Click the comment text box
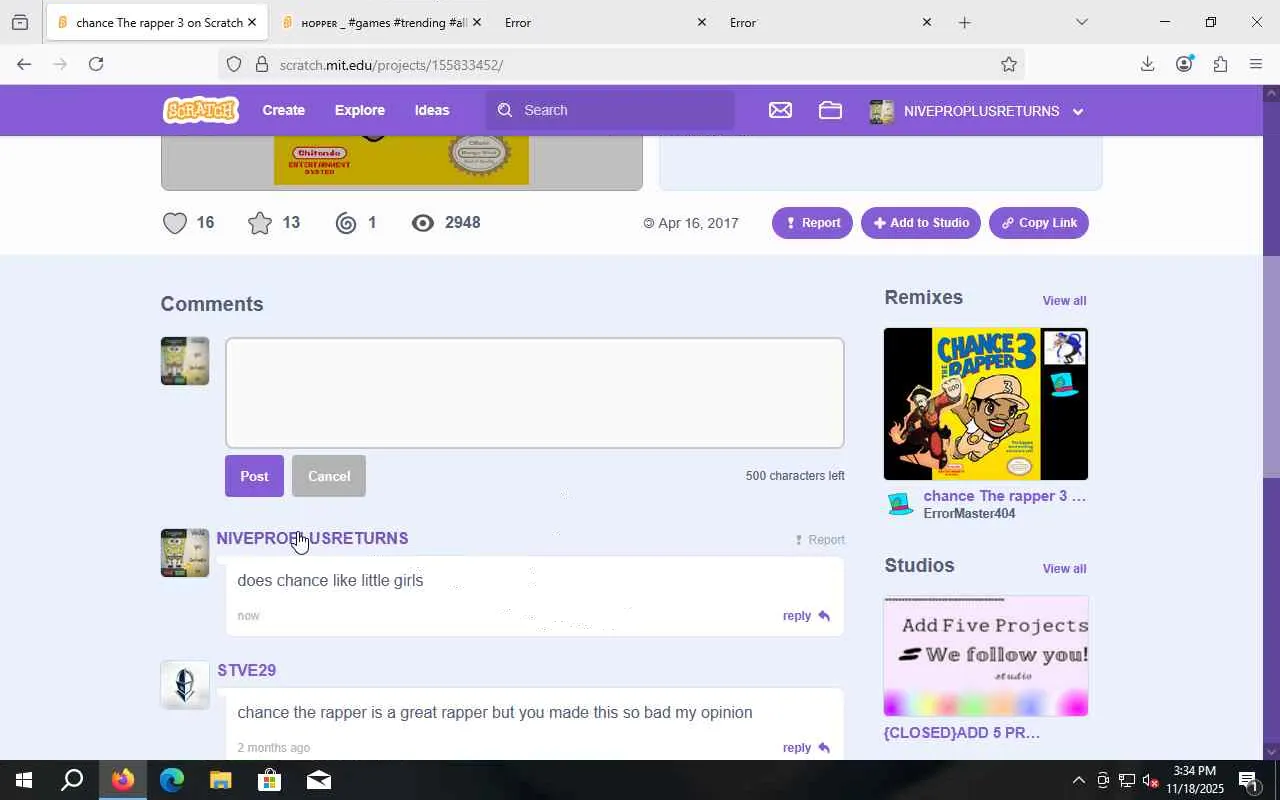1280x800 pixels. (x=535, y=393)
